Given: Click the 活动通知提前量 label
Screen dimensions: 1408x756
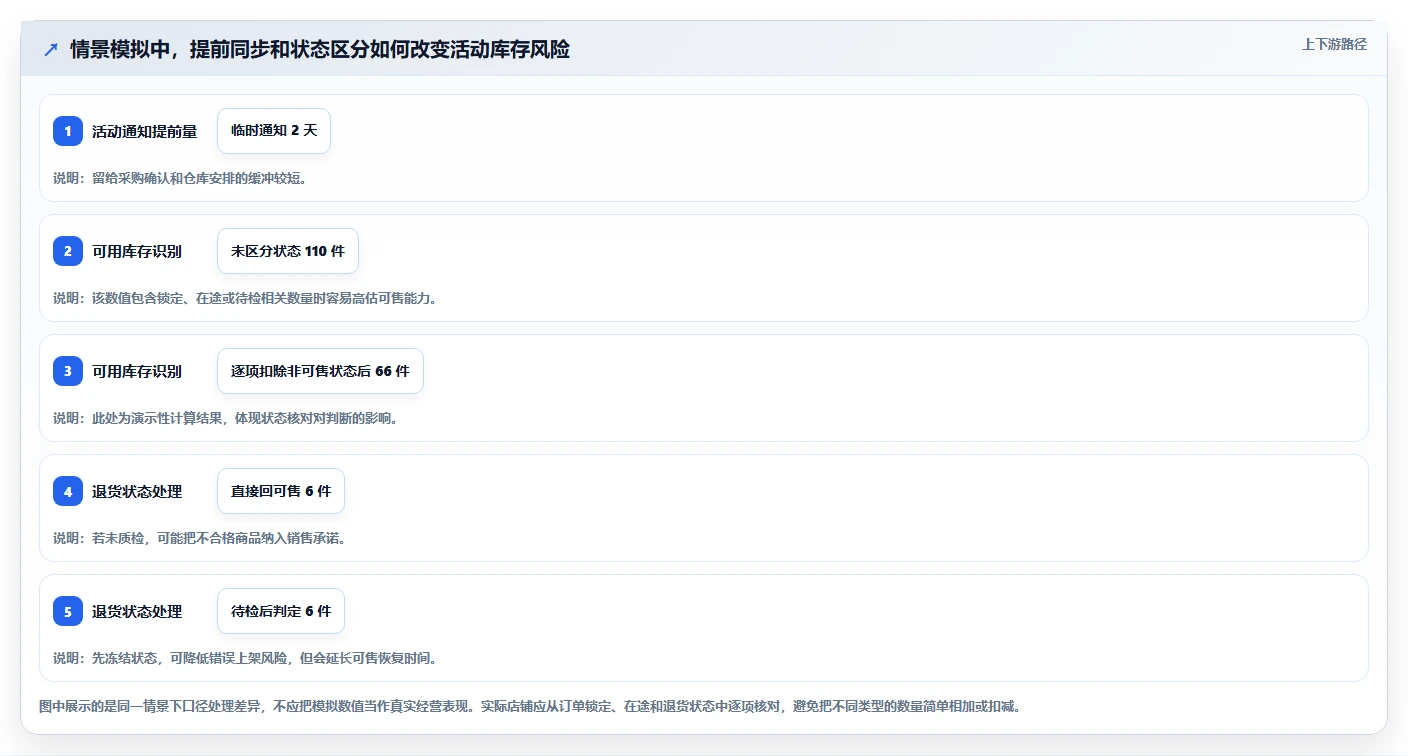Looking at the screenshot, I should [x=145, y=131].
